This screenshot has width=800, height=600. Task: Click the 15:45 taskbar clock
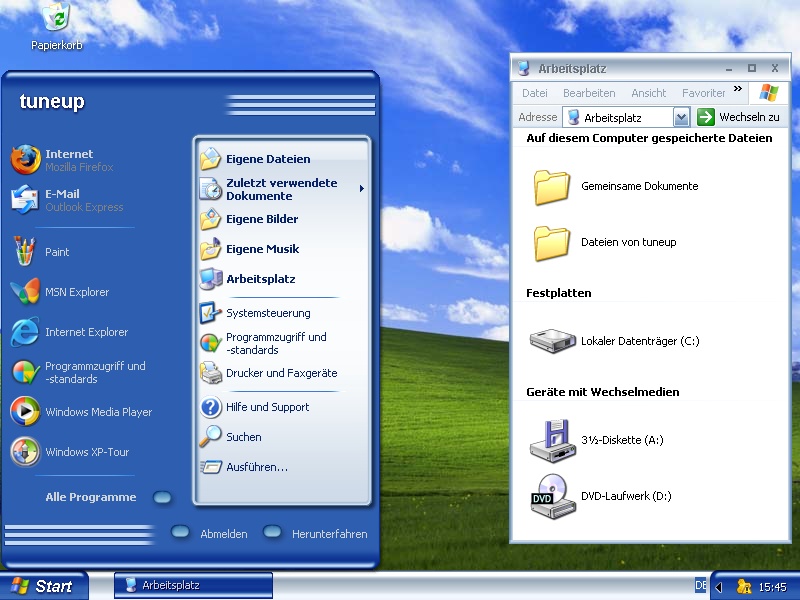click(772, 587)
